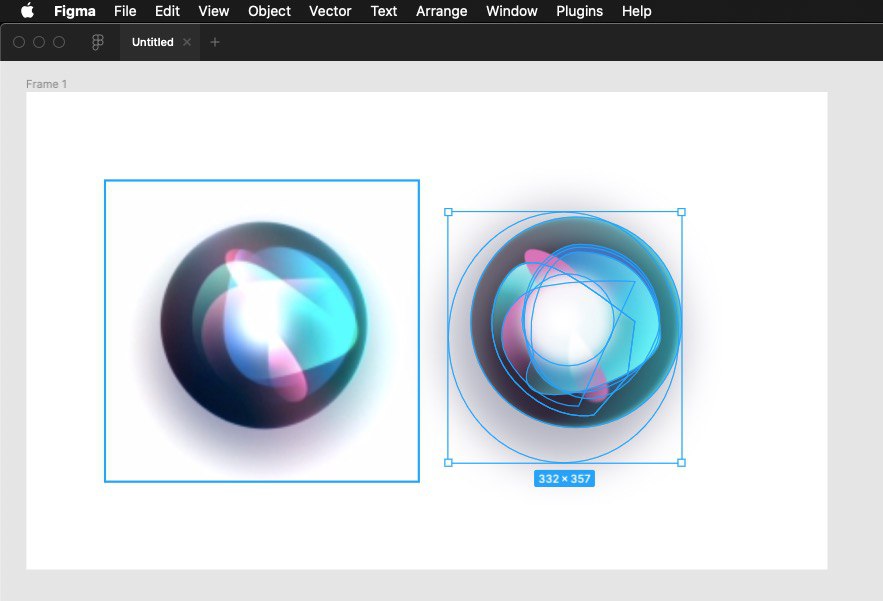The width and height of the screenshot is (883, 601).
Task: Open the File menu
Action: tap(125, 11)
